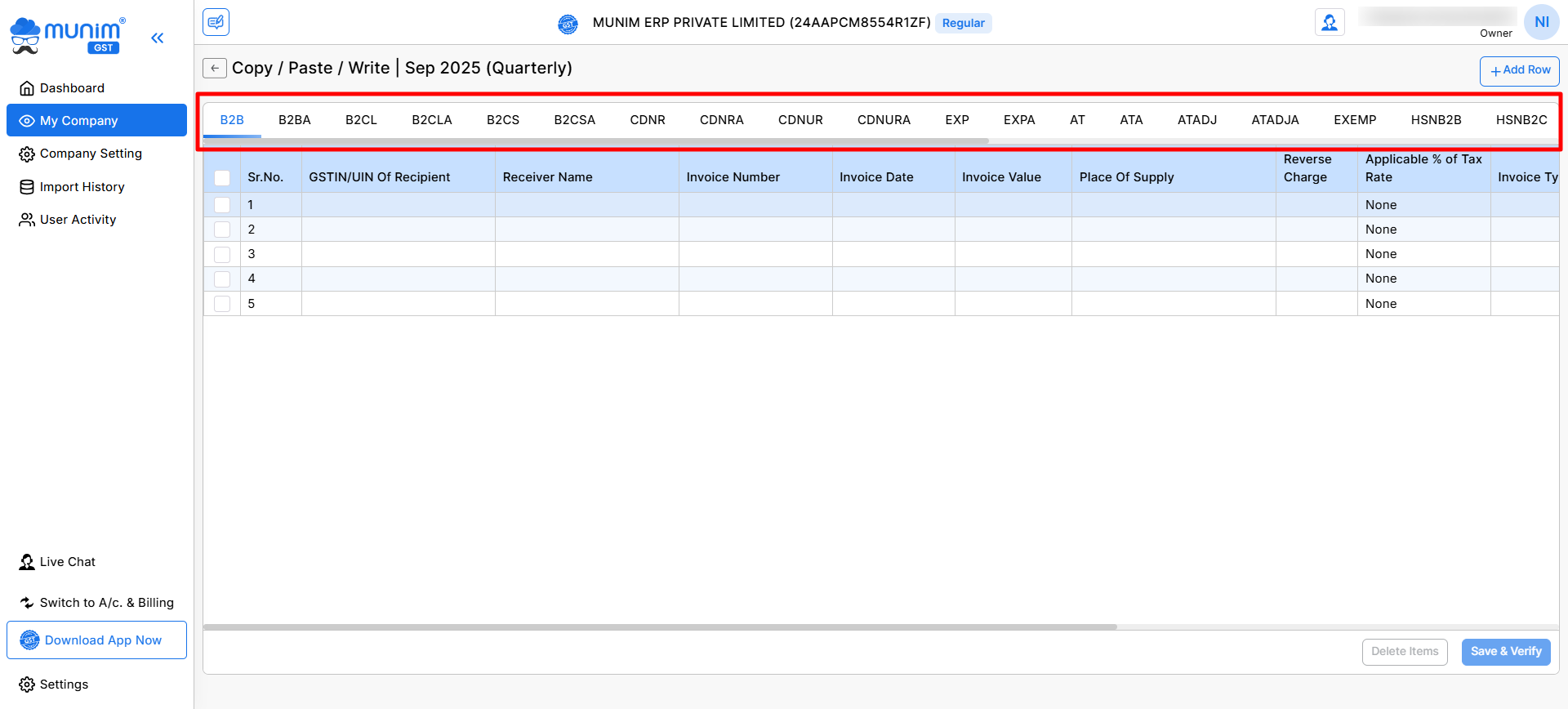Open the notes icon in top-left header
1568x709 pixels.
click(216, 22)
